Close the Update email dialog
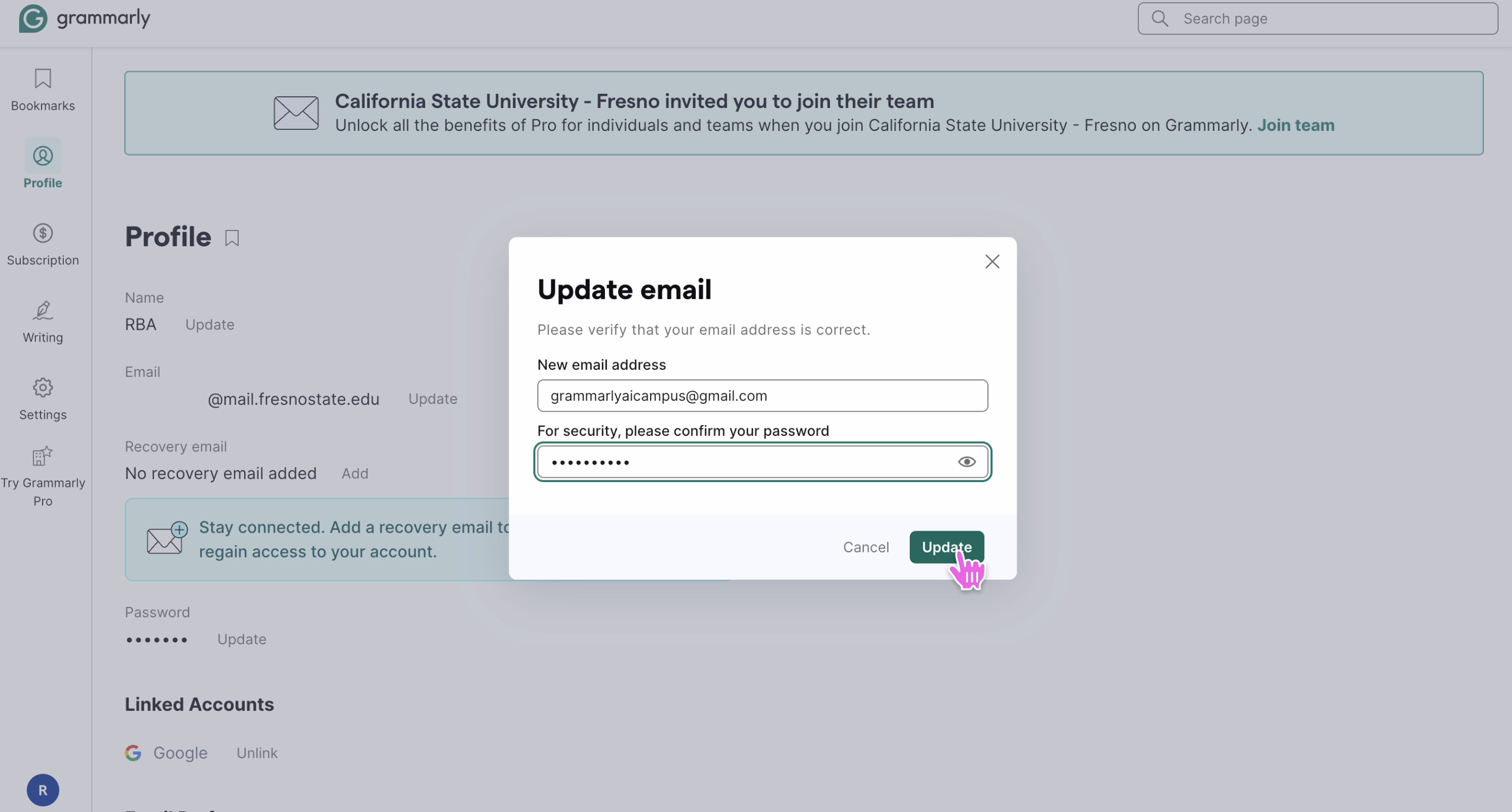The image size is (1512, 812). point(992,261)
